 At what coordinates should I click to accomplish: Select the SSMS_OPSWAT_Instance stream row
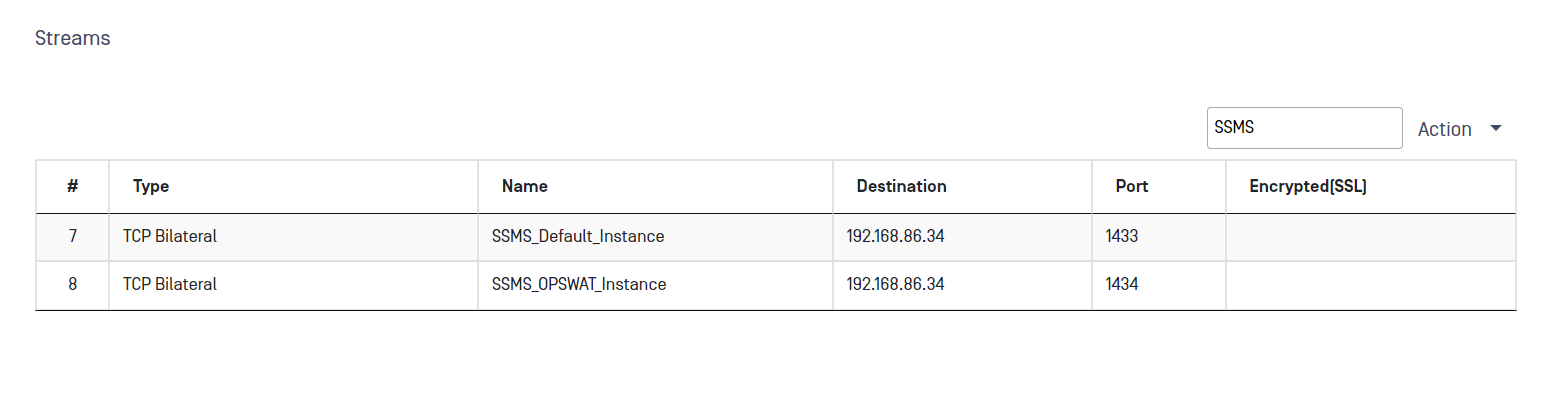[x=776, y=285]
